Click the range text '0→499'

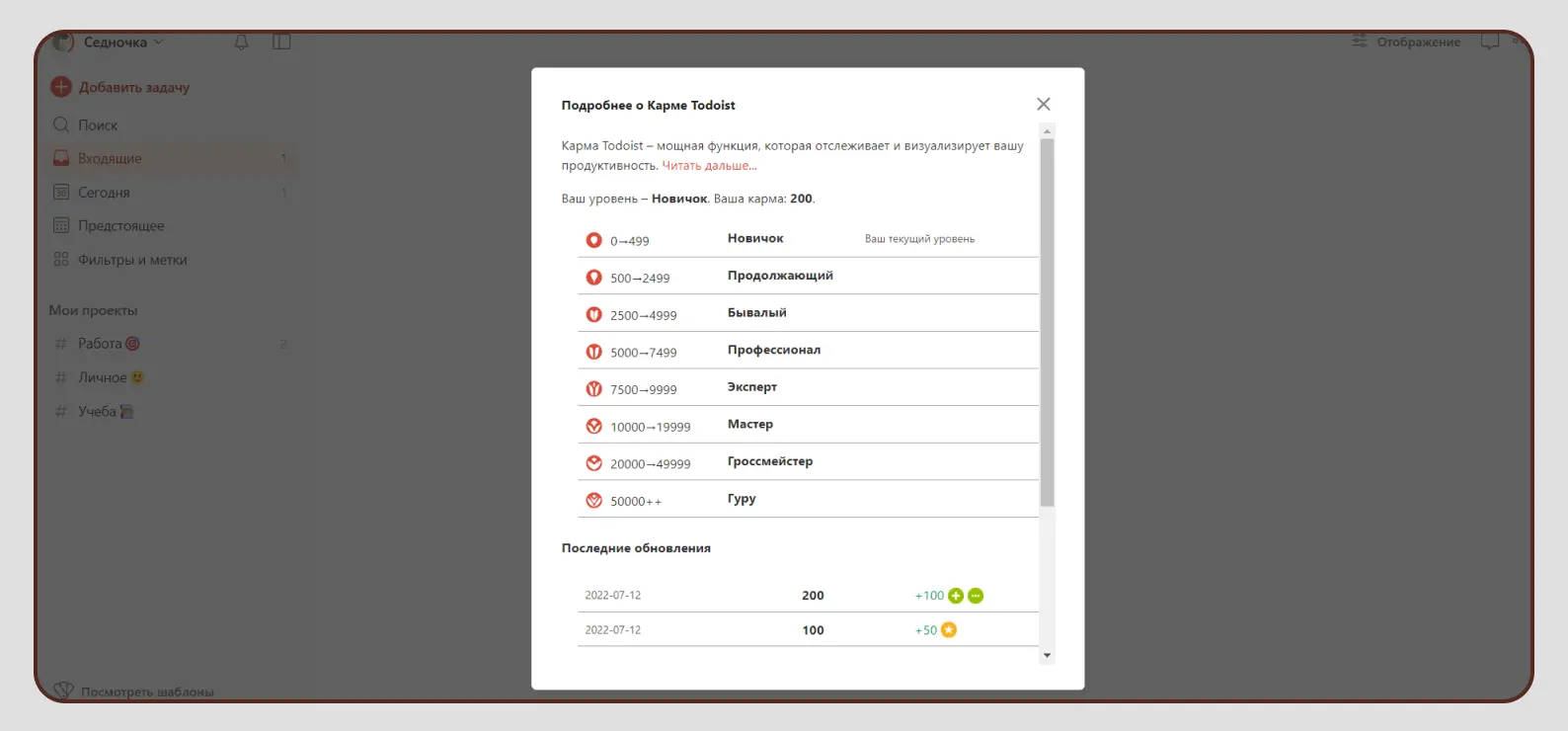tap(629, 241)
